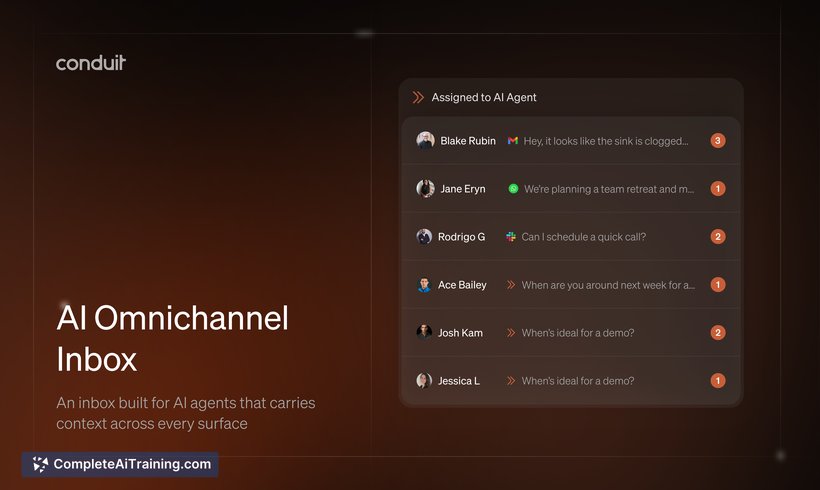Visit the CompleteAiTraining.com watermark link
Screen dimensions: 820x490
pos(132,464)
